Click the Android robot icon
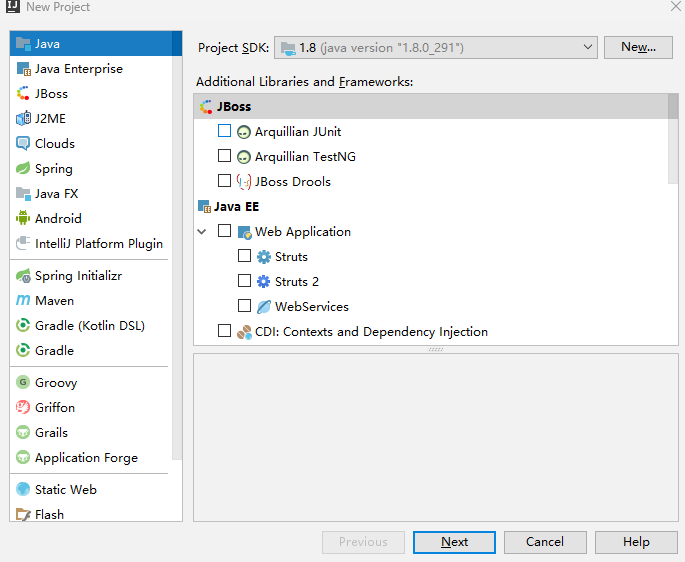 23,218
